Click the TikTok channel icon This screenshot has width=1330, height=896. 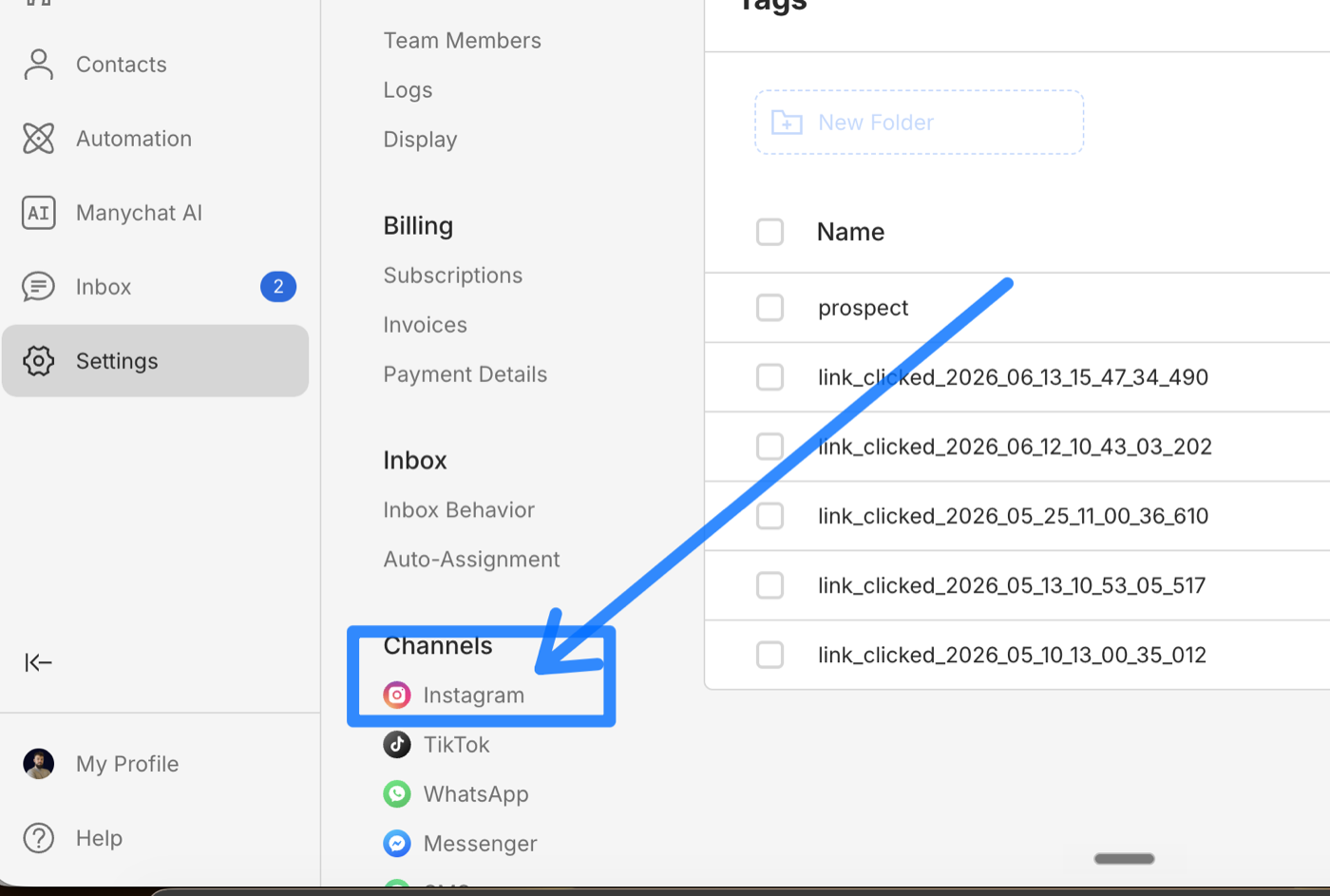point(397,745)
